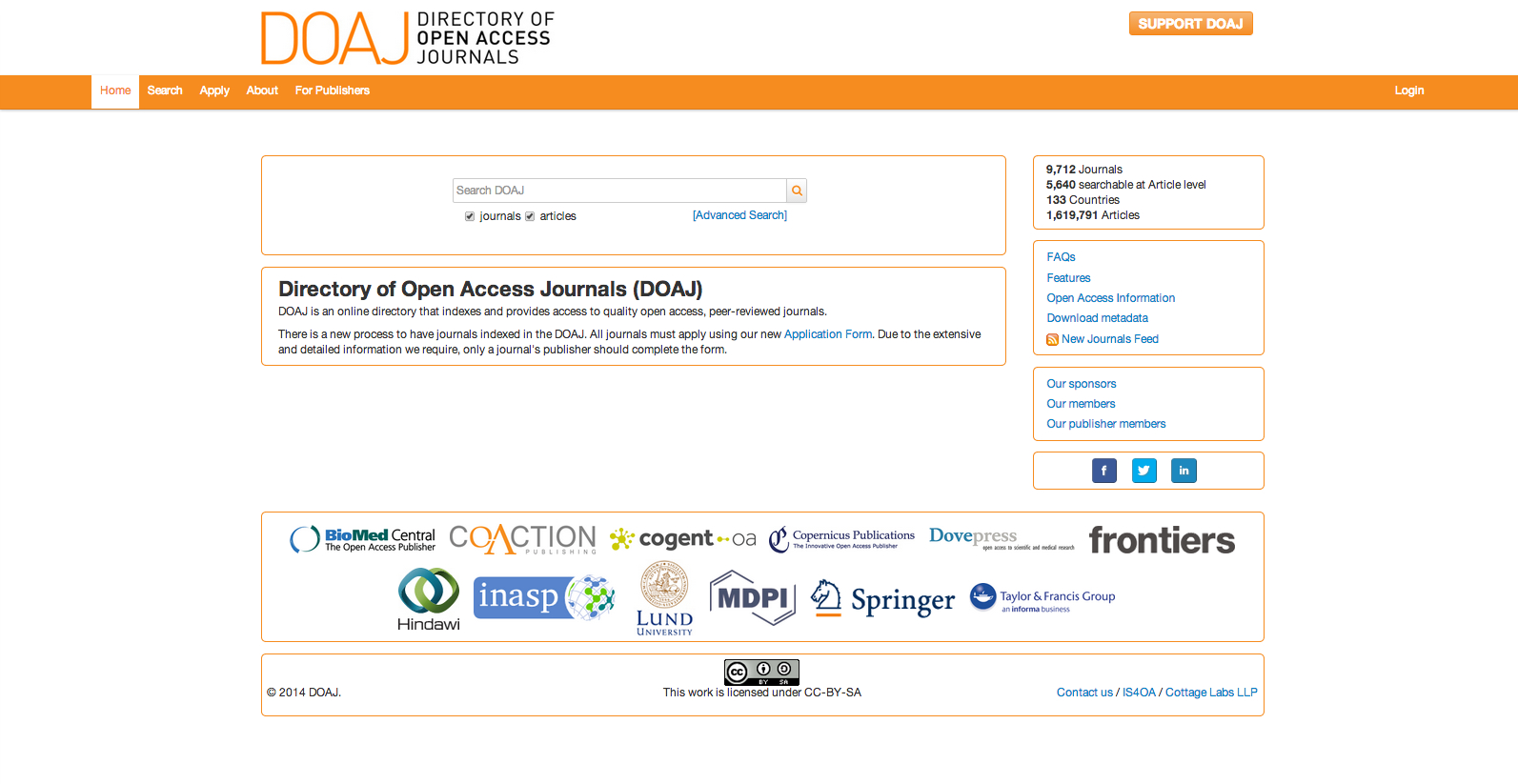
Task: Open the Advanced Search link
Action: coord(739,215)
